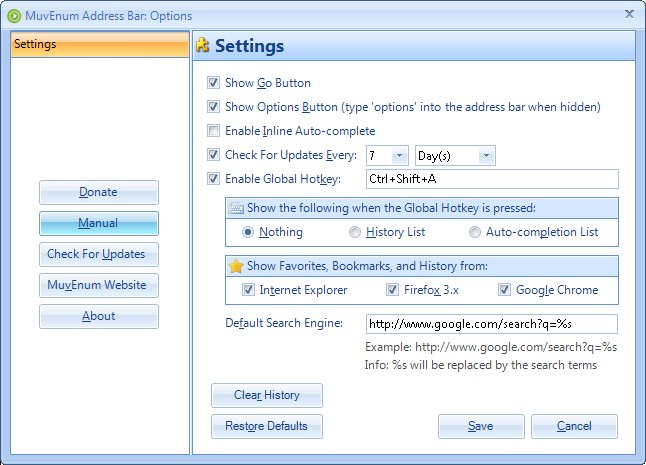Click the large Settings heading text

point(249,46)
